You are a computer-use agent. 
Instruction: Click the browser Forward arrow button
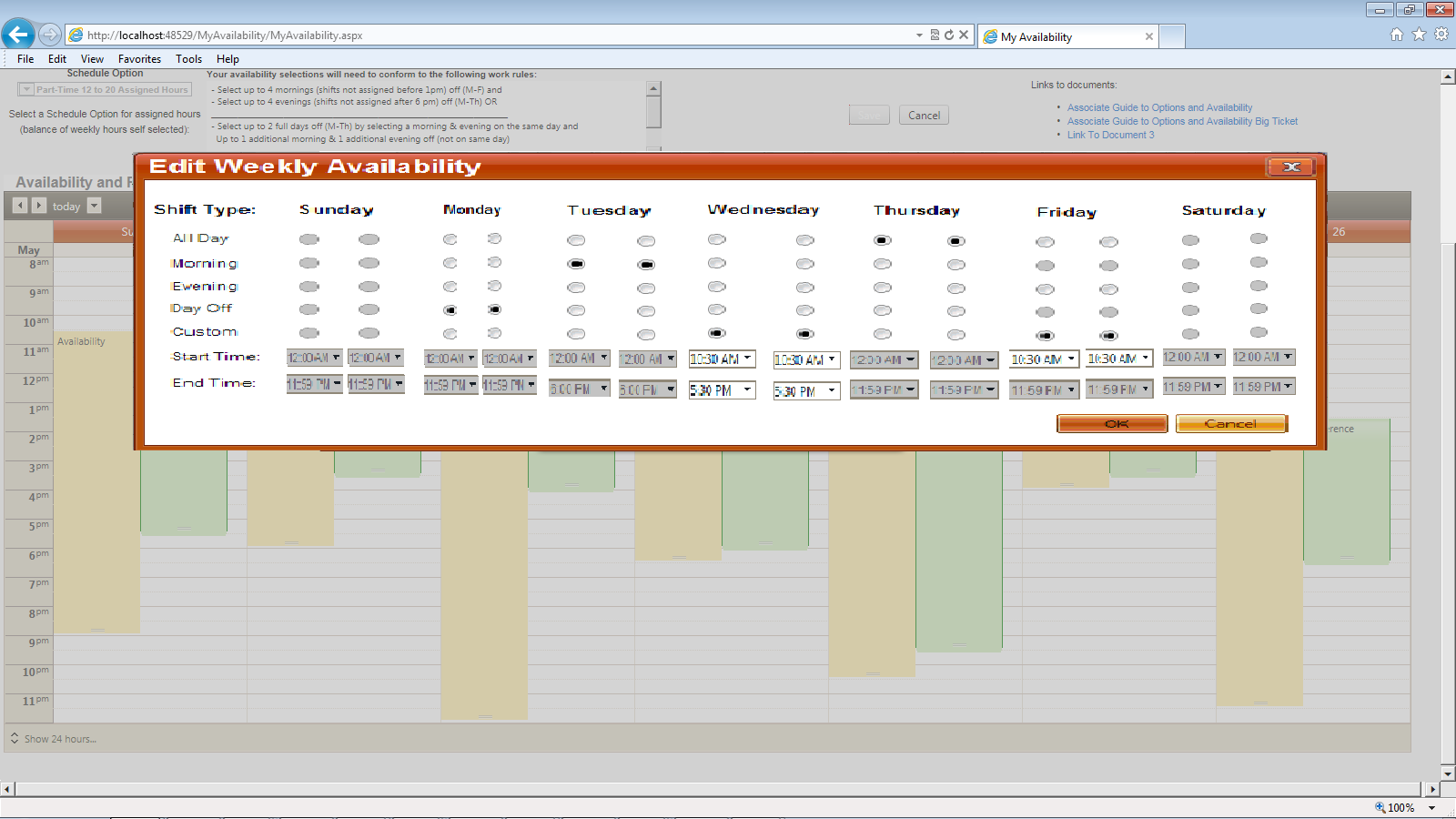pos(49,35)
